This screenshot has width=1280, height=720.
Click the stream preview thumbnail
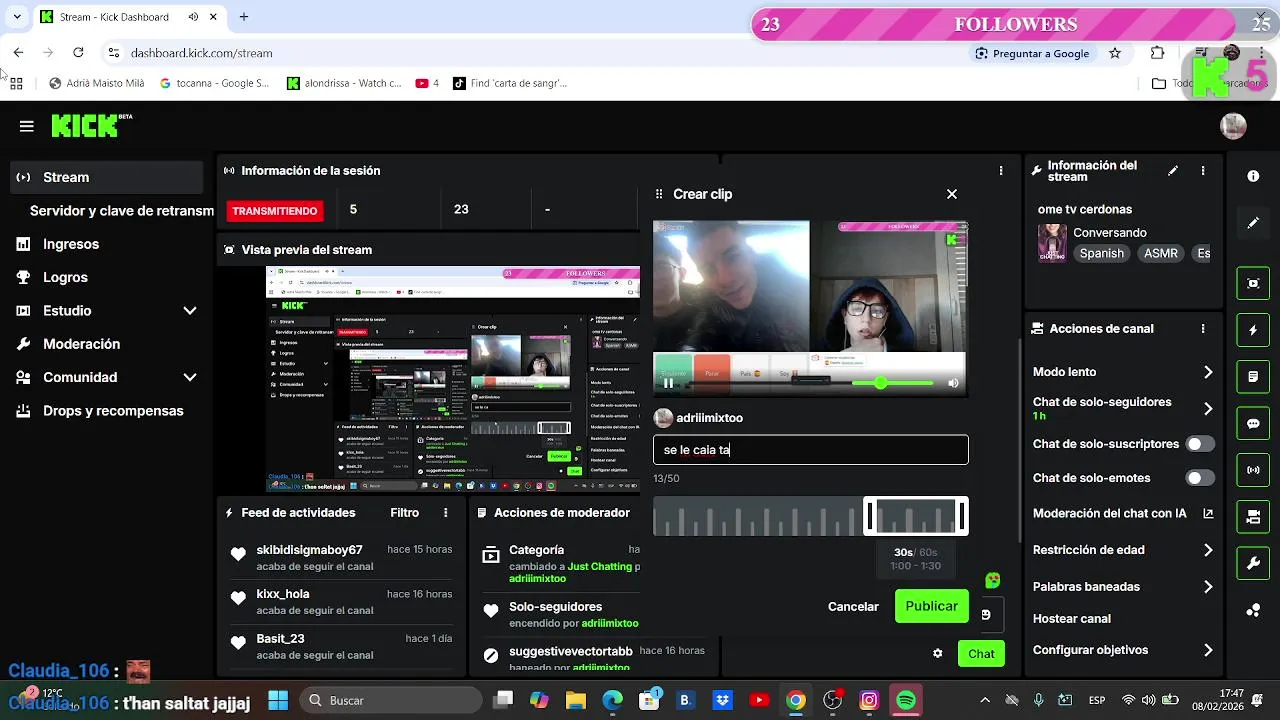coord(453,379)
